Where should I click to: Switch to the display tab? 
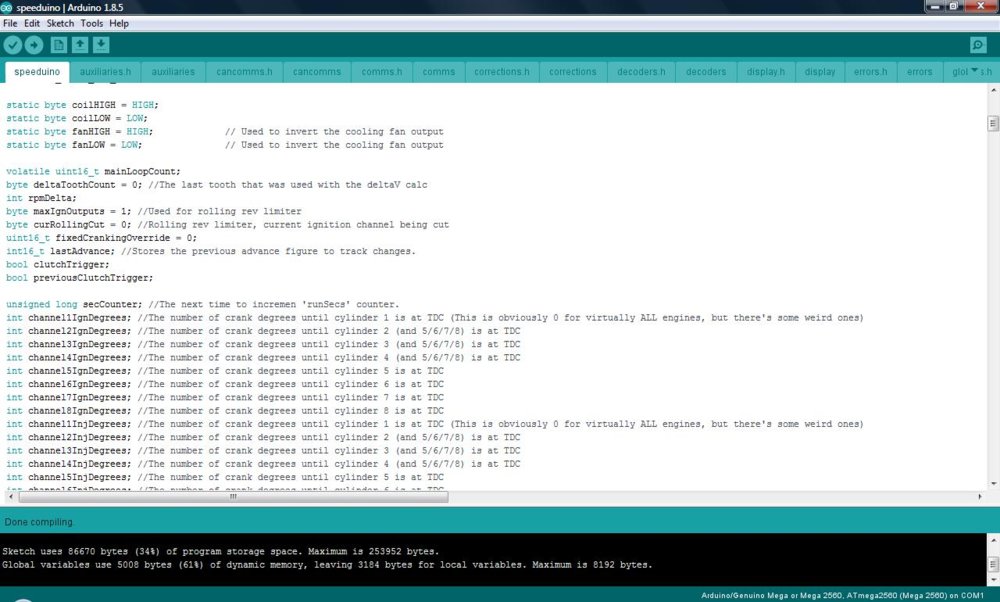(820, 71)
